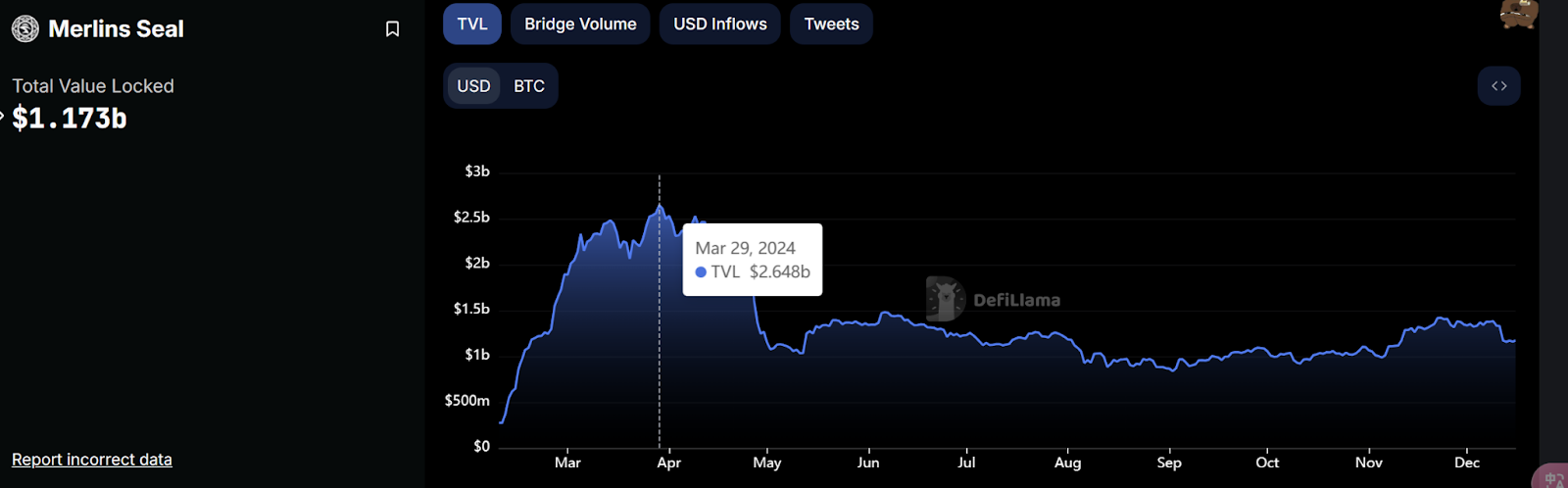
Task: Enable the USD Inflows chart
Action: (x=719, y=24)
